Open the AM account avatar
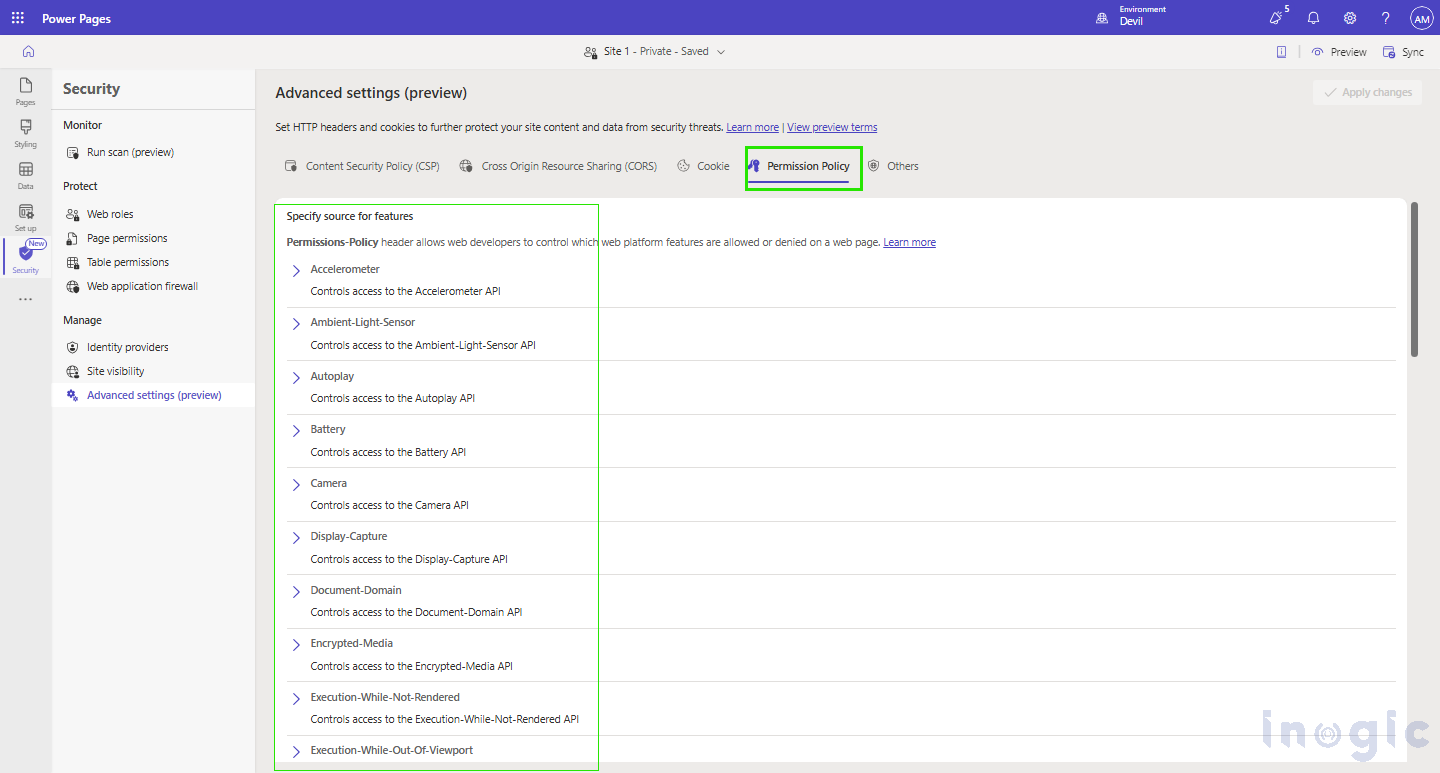Image resolution: width=1440 pixels, height=773 pixels. click(x=1421, y=18)
